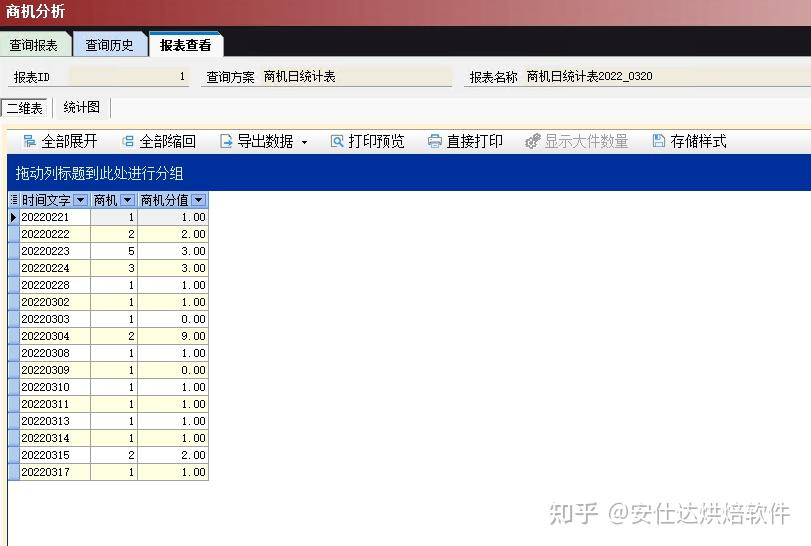
Task: Click 商机分值 0.00 in row 20220309
Action: (173, 370)
